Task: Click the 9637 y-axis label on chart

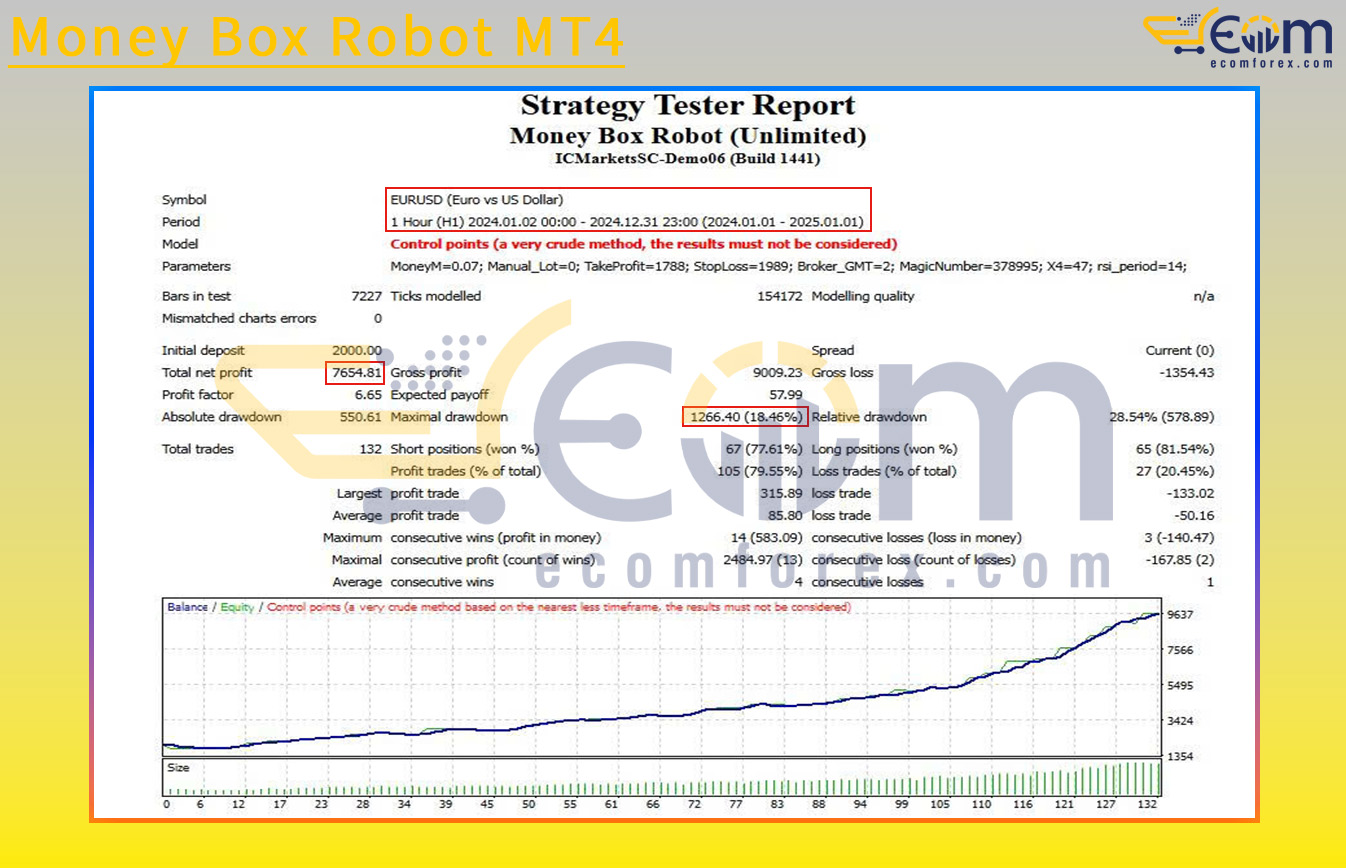Action: pos(1179,615)
